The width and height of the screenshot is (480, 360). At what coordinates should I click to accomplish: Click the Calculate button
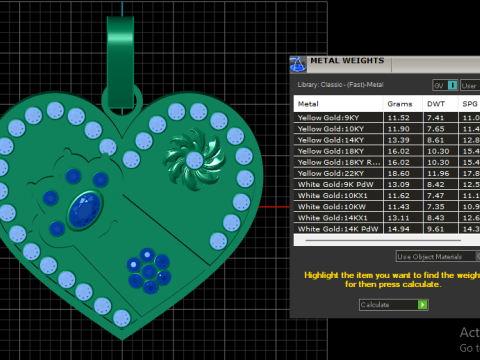(394, 304)
